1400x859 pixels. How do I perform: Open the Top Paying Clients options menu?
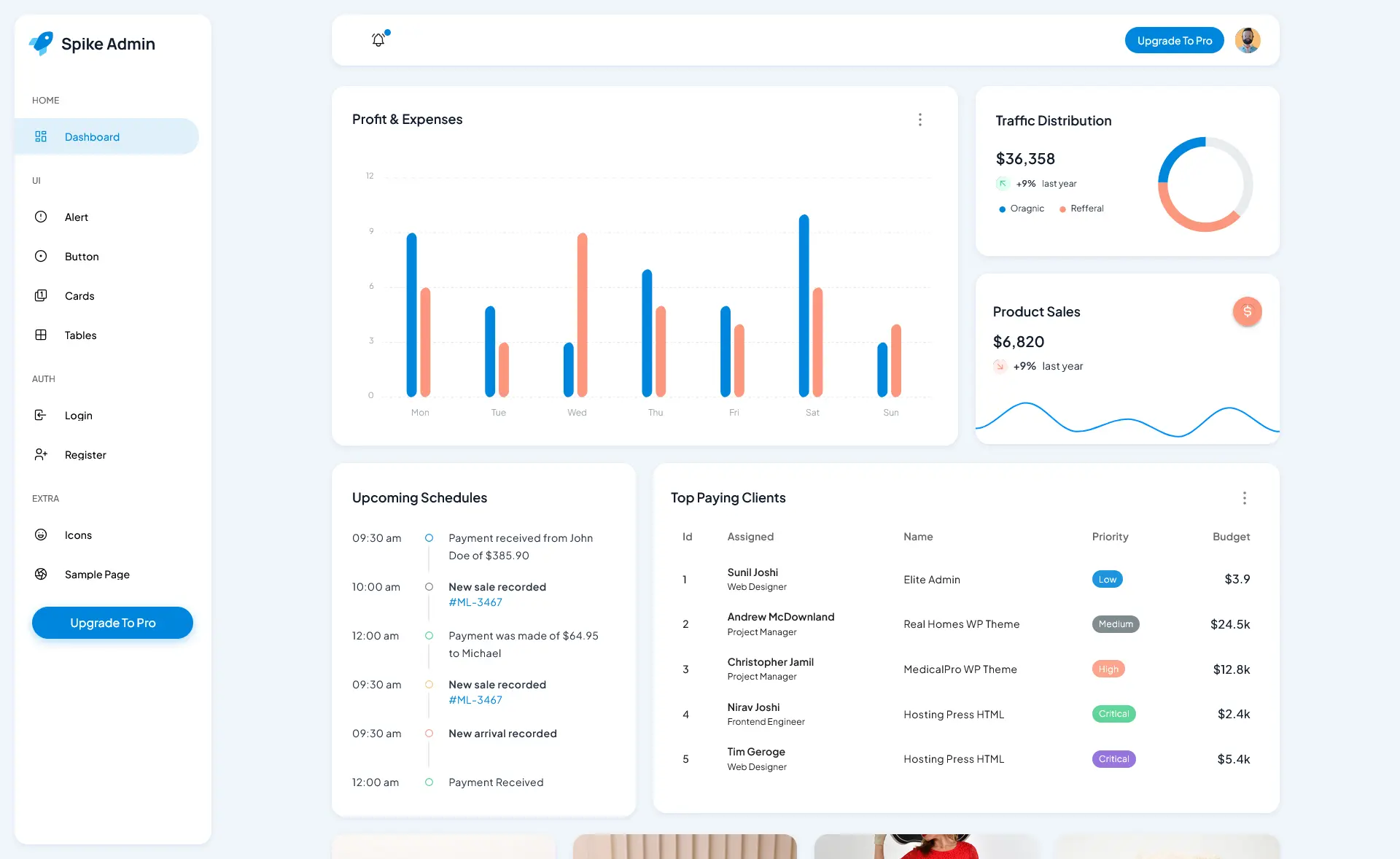pyautogui.click(x=1244, y=498)
